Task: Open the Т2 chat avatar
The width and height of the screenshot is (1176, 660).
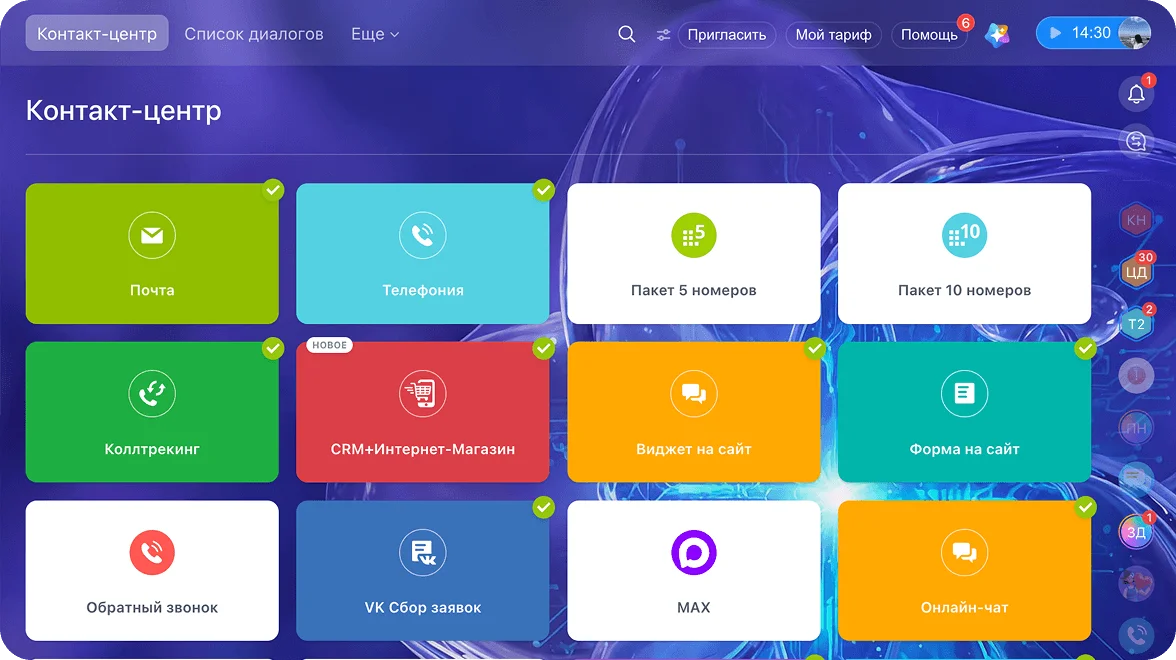Action: click(1136, 324)
